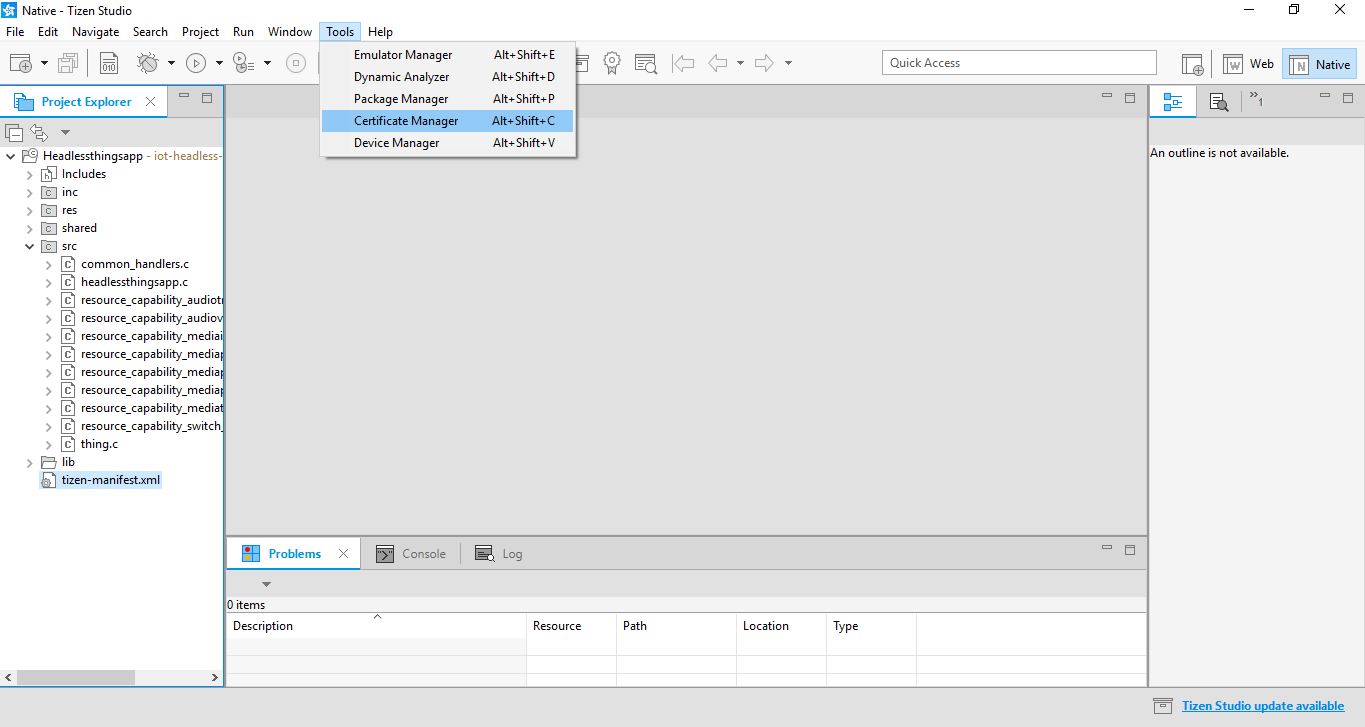Click the Open Perspective icon
Viewport: 1365px width, 727px height.
(1192, 64)
